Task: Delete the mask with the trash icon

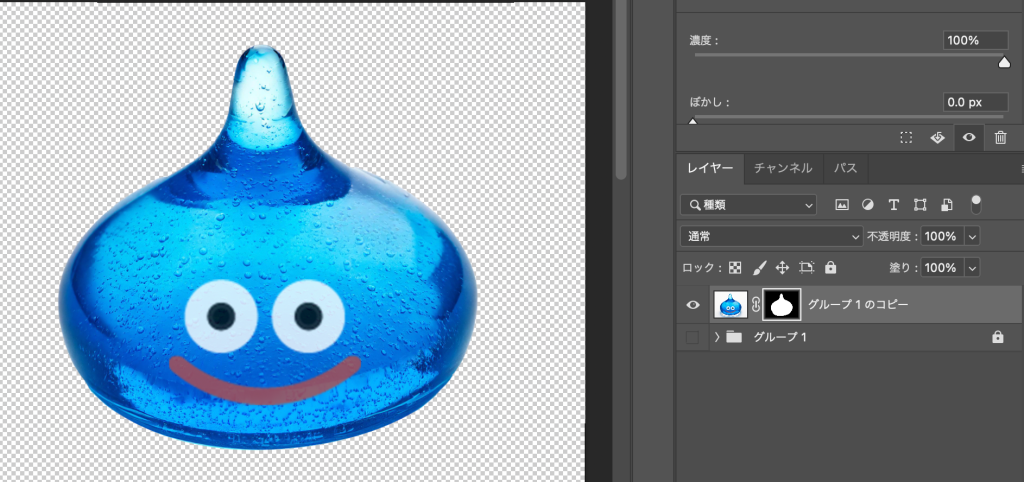Action: [x=1000, y=138]
